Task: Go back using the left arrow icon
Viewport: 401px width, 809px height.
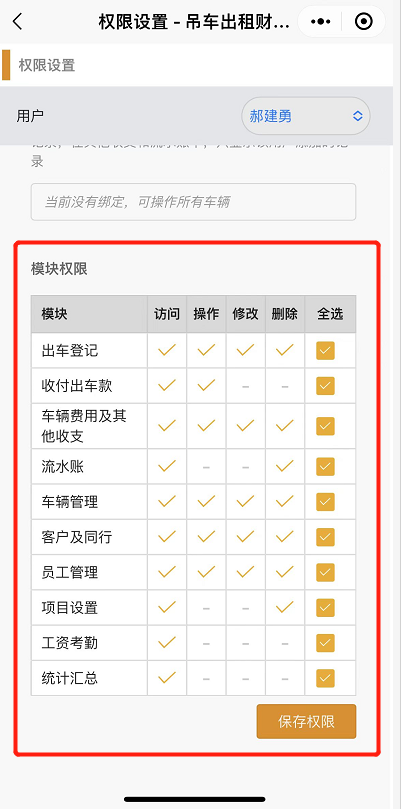Action: click(x=18, y=22)
